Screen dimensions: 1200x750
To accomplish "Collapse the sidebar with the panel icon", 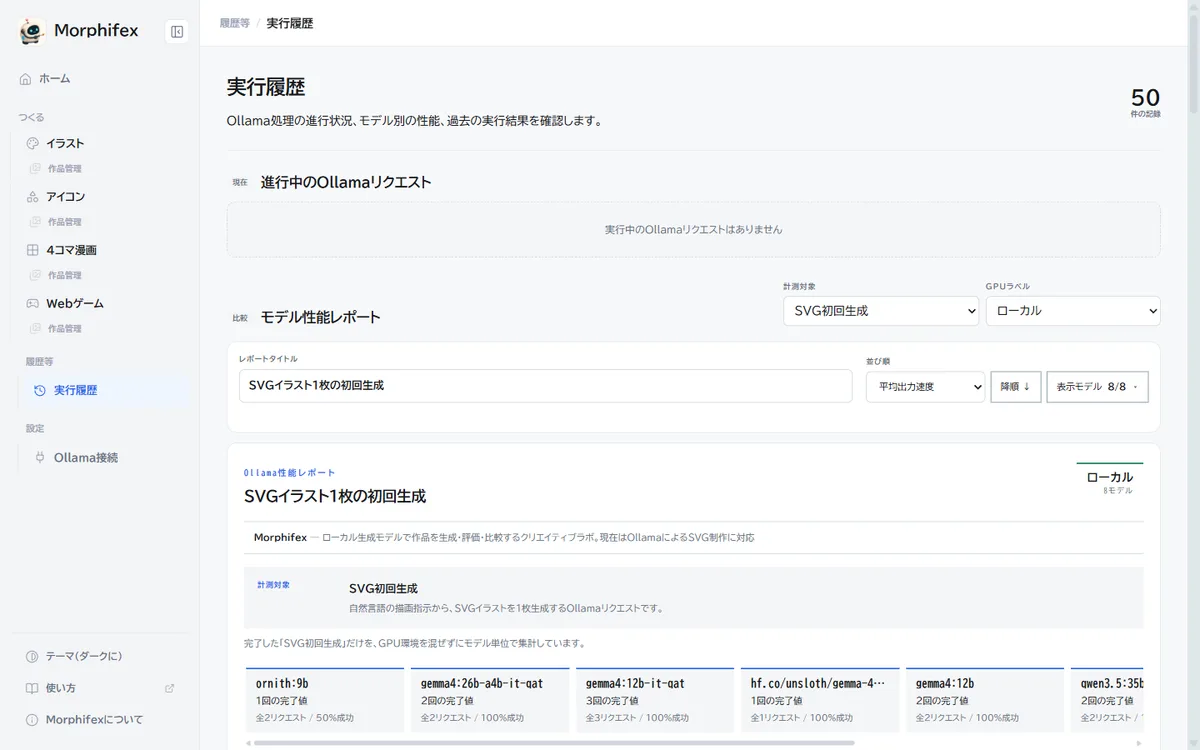I will [177, 32].
